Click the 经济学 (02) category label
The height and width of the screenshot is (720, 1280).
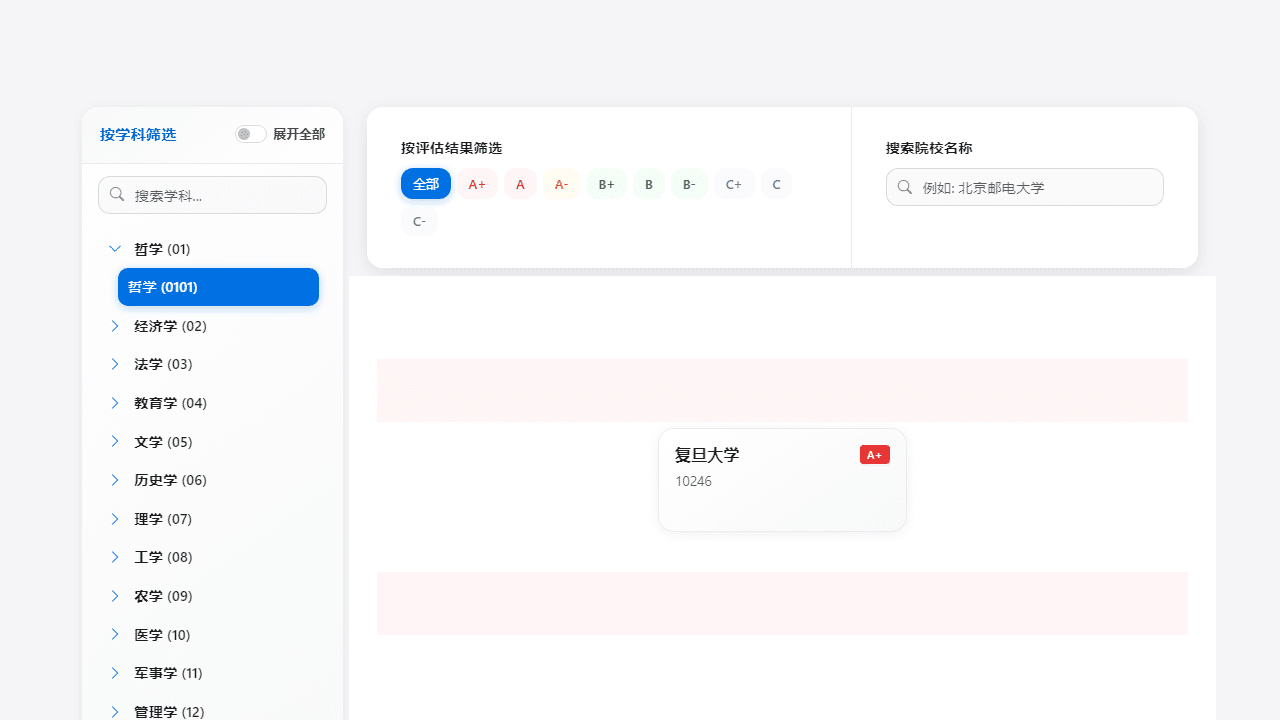[x=170, y=326]
